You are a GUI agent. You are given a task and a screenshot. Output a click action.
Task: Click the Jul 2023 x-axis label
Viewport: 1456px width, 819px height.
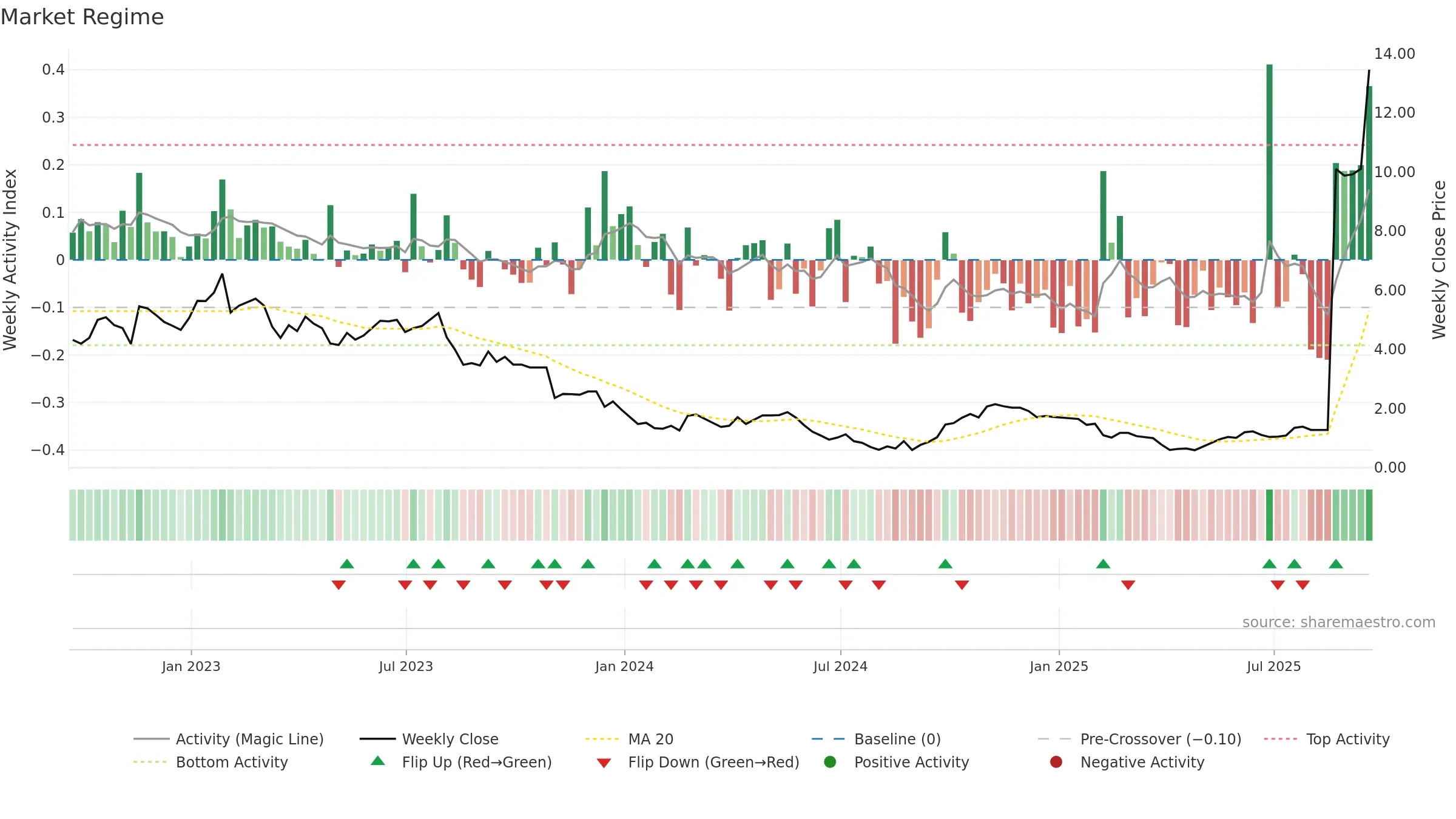406,666
